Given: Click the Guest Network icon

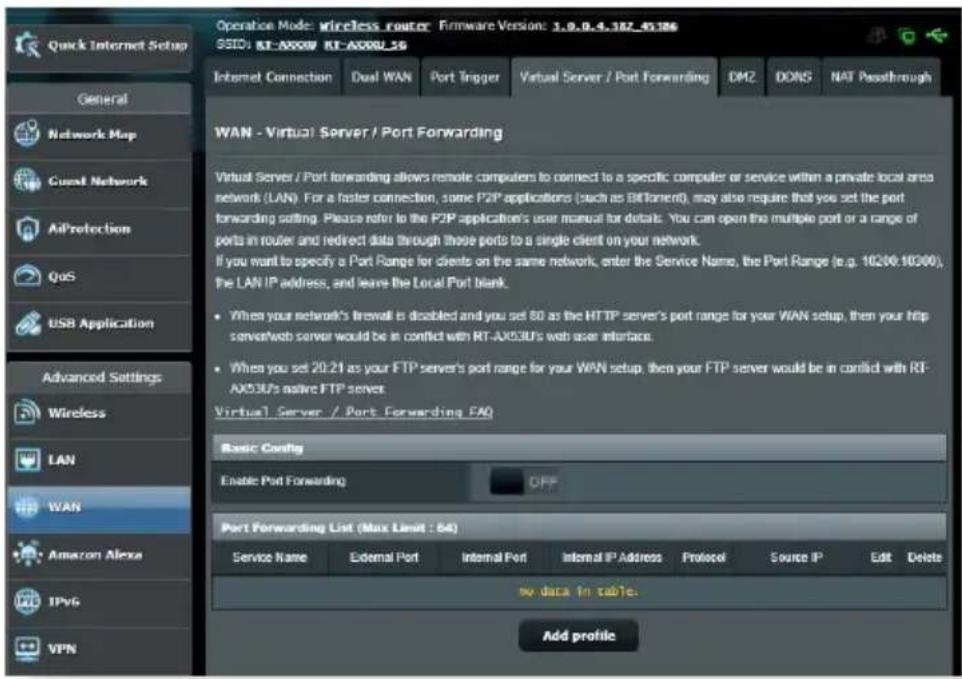Looking at the screenshot, I should click(26, 180).
